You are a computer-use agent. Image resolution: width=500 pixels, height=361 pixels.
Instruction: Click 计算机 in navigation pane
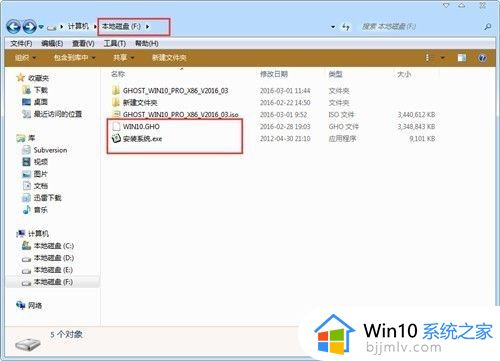(38, 234)
